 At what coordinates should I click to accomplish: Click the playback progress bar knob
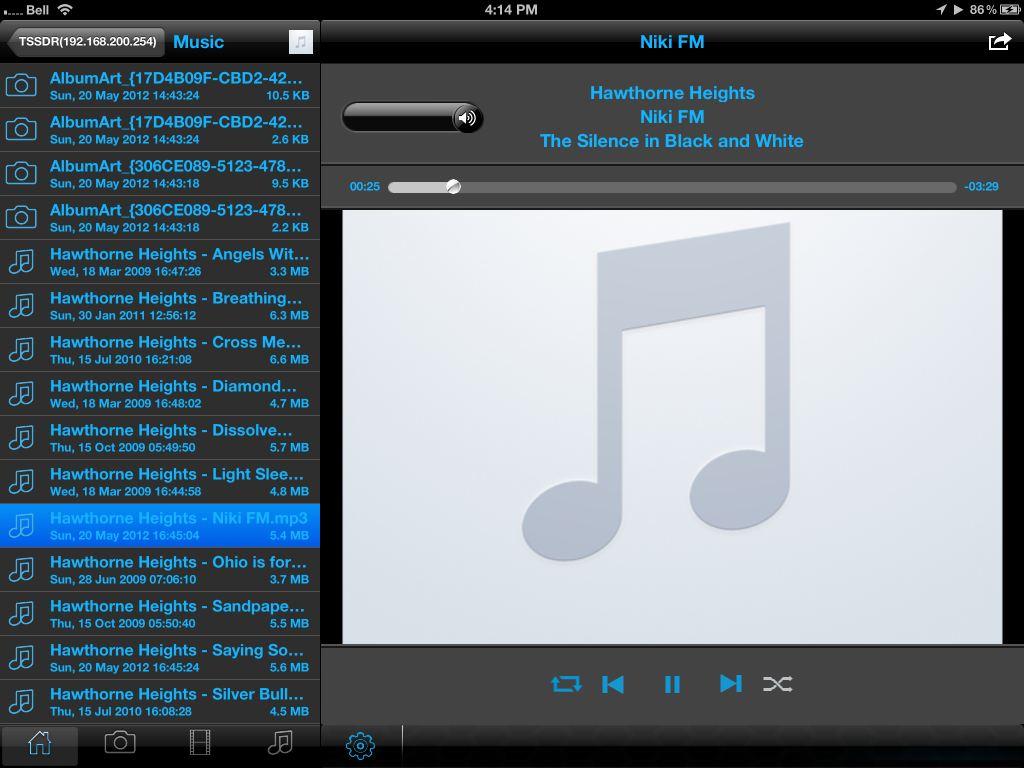click(453, 186)
